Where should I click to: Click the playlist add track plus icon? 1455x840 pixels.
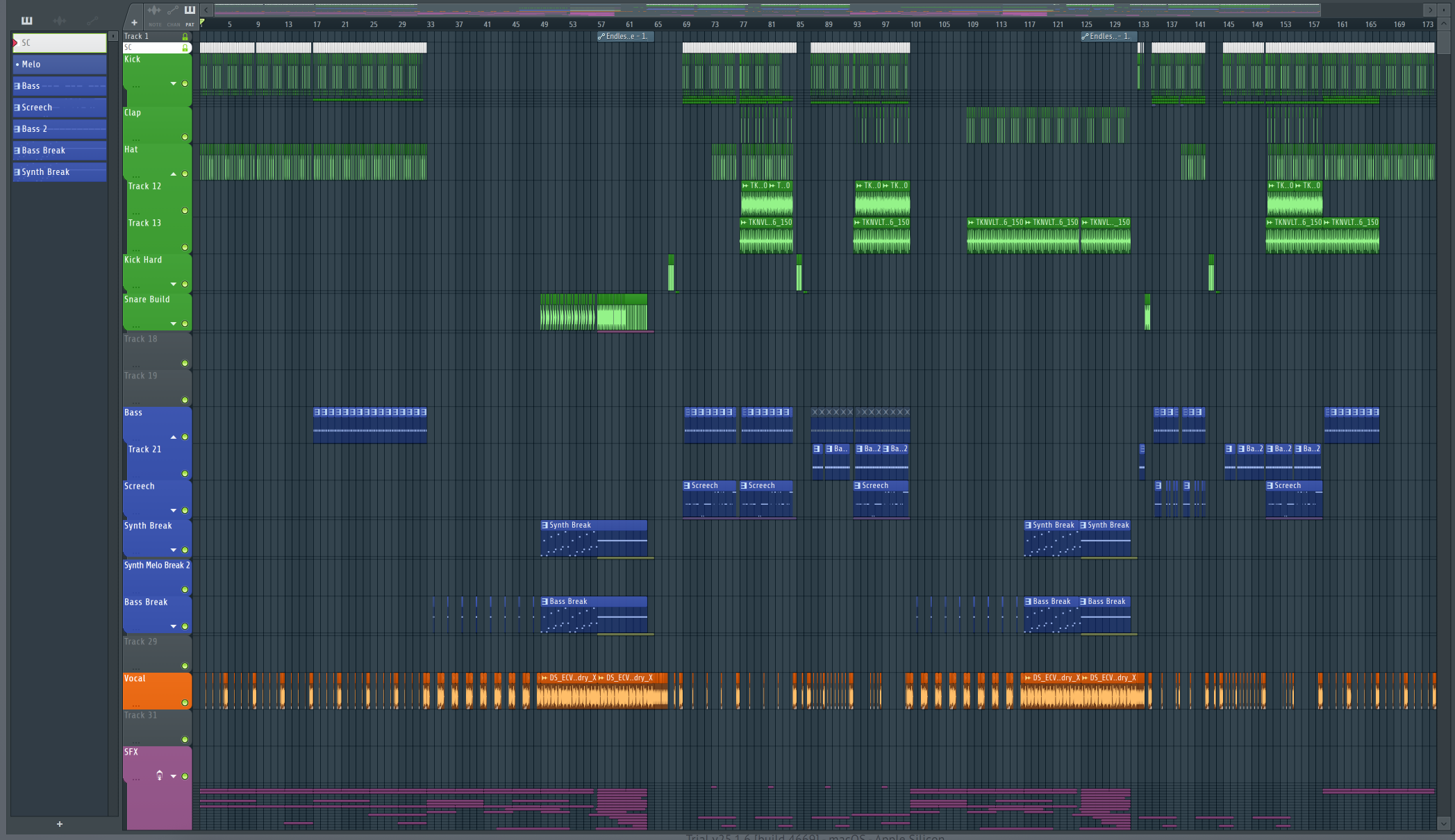(134, 23)
